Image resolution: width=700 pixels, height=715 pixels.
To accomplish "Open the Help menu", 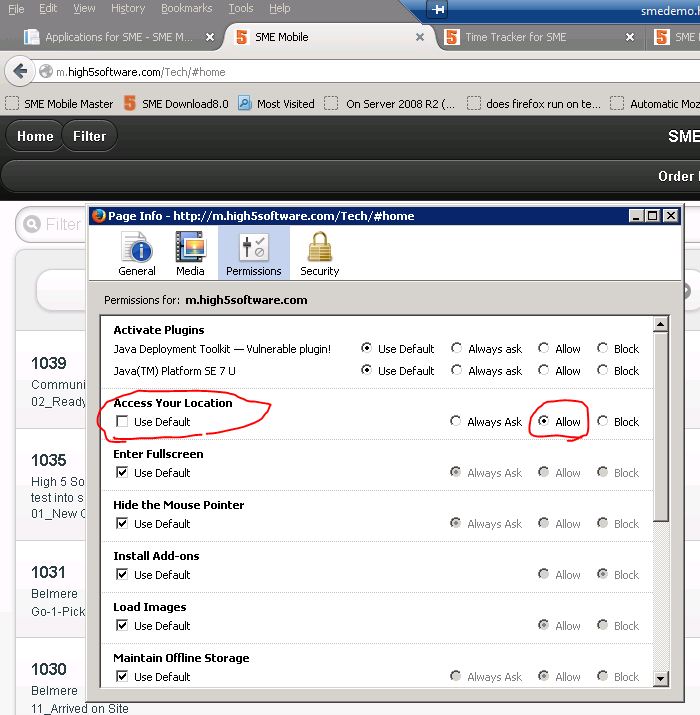I will pyautogui.click(x=280, y=8).
